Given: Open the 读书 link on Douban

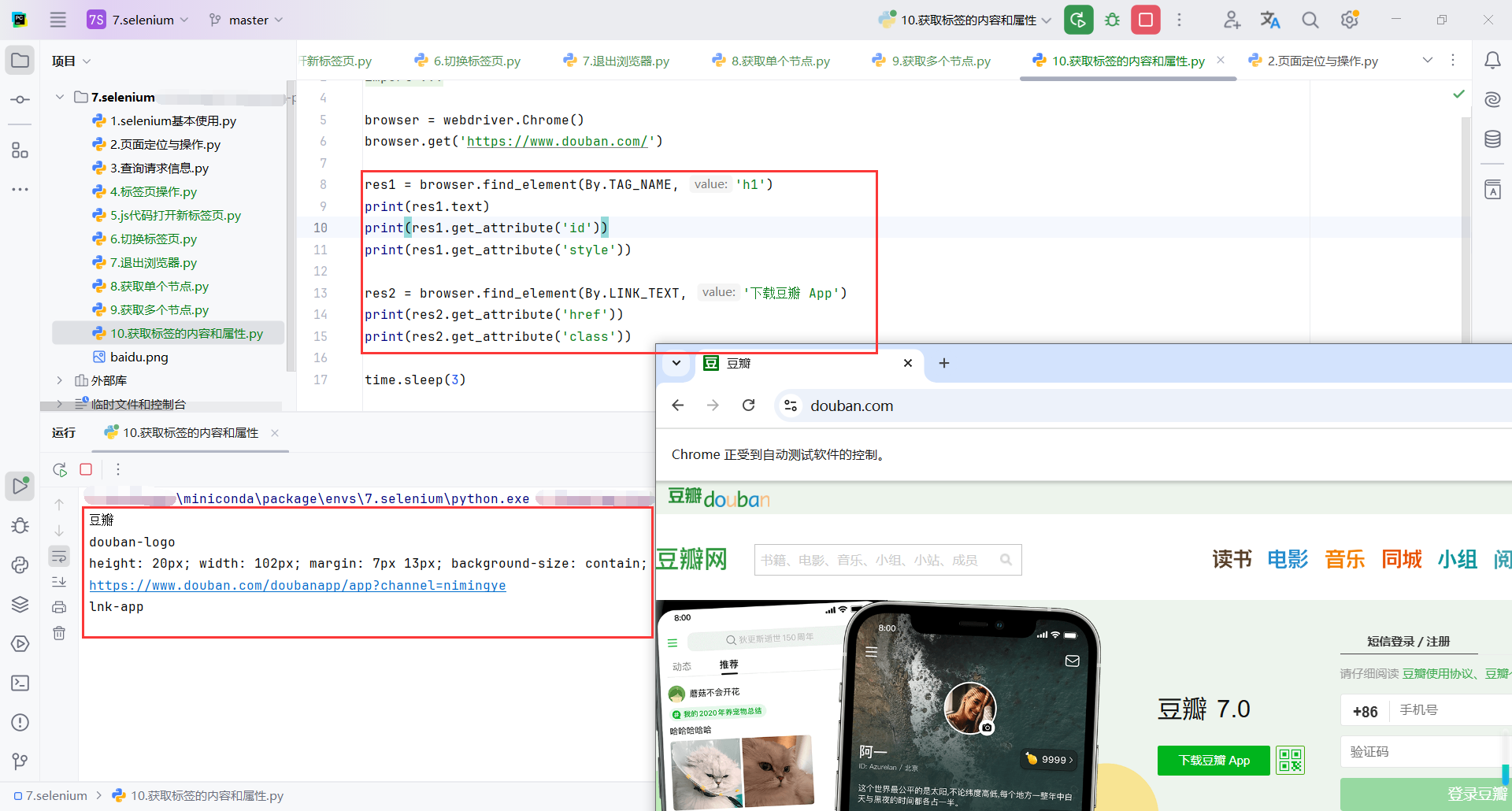Looking at the screenshot, I should tap(1232, 559).
